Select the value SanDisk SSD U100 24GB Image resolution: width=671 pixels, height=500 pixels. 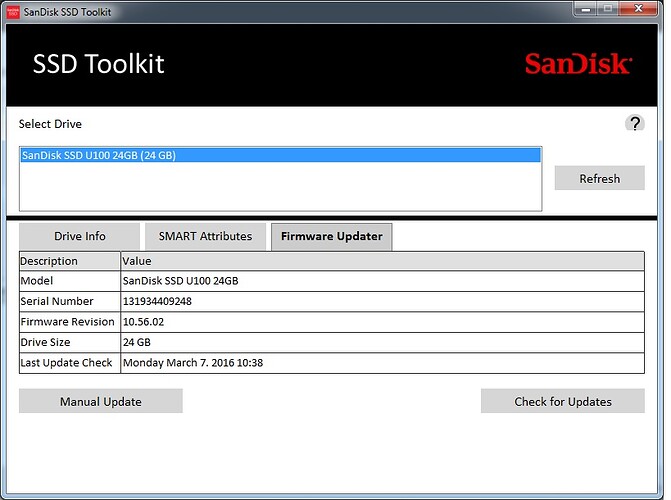181,281
